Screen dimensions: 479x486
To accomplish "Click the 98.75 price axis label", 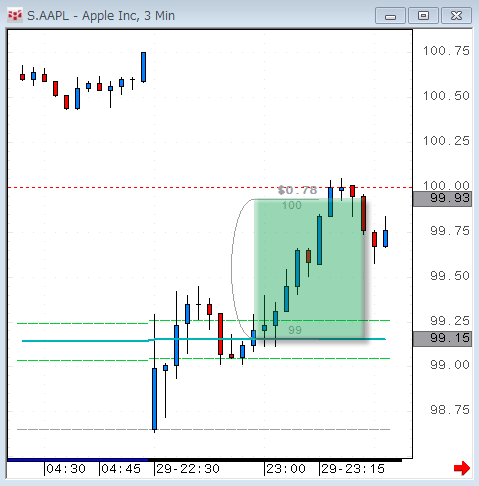I will (450, 410).
